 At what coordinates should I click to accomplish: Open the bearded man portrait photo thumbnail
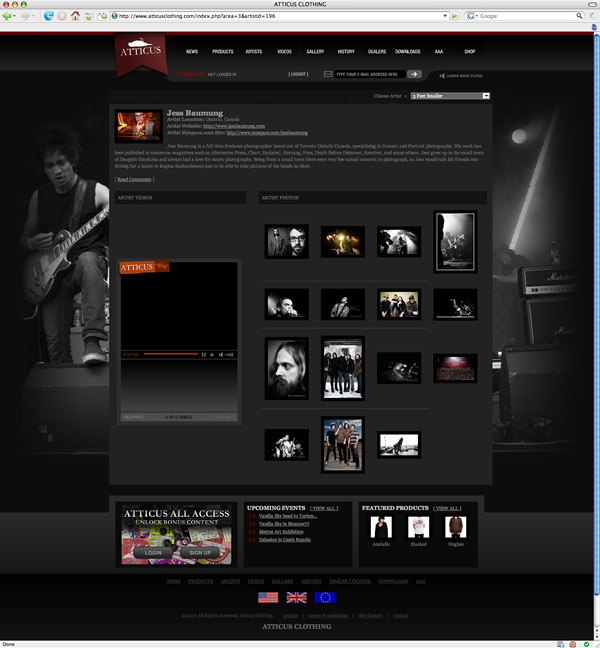pyautogui.click(x=287, y=366)
